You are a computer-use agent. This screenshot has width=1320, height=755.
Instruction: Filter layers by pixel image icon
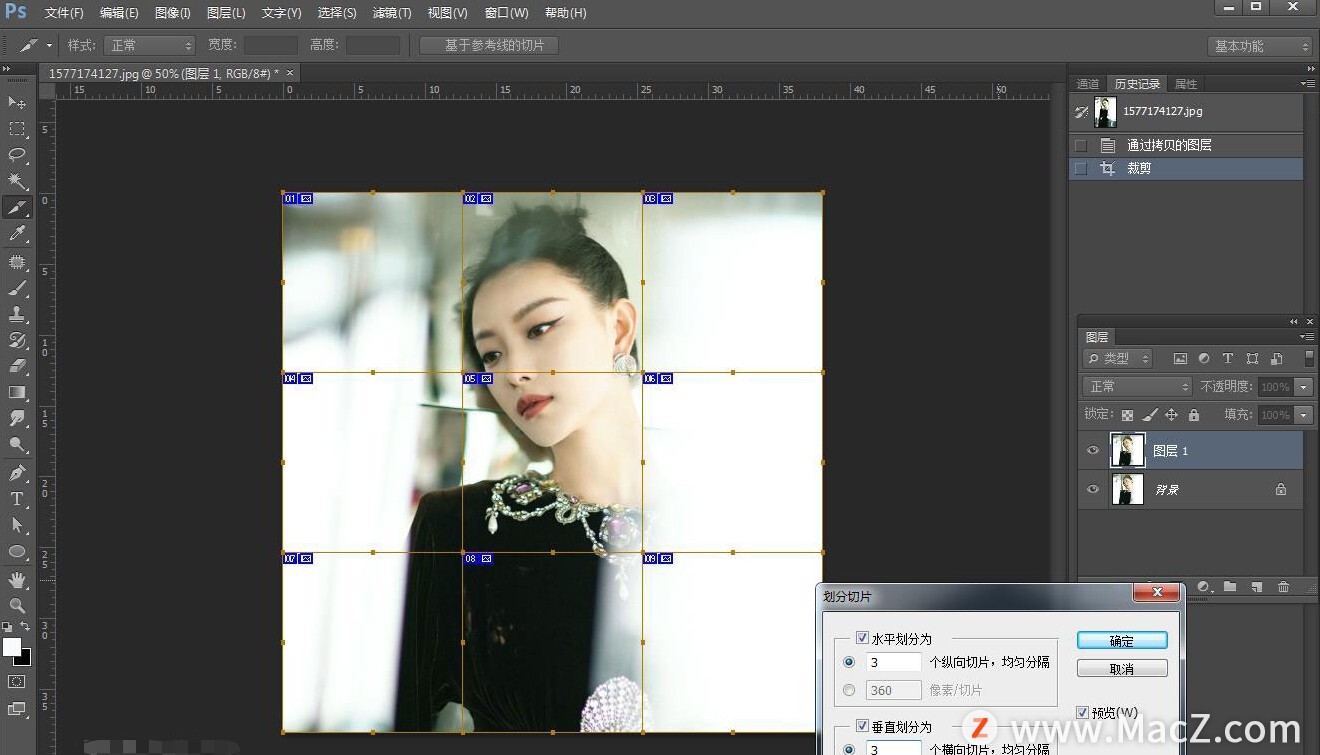click(1180, 359)
